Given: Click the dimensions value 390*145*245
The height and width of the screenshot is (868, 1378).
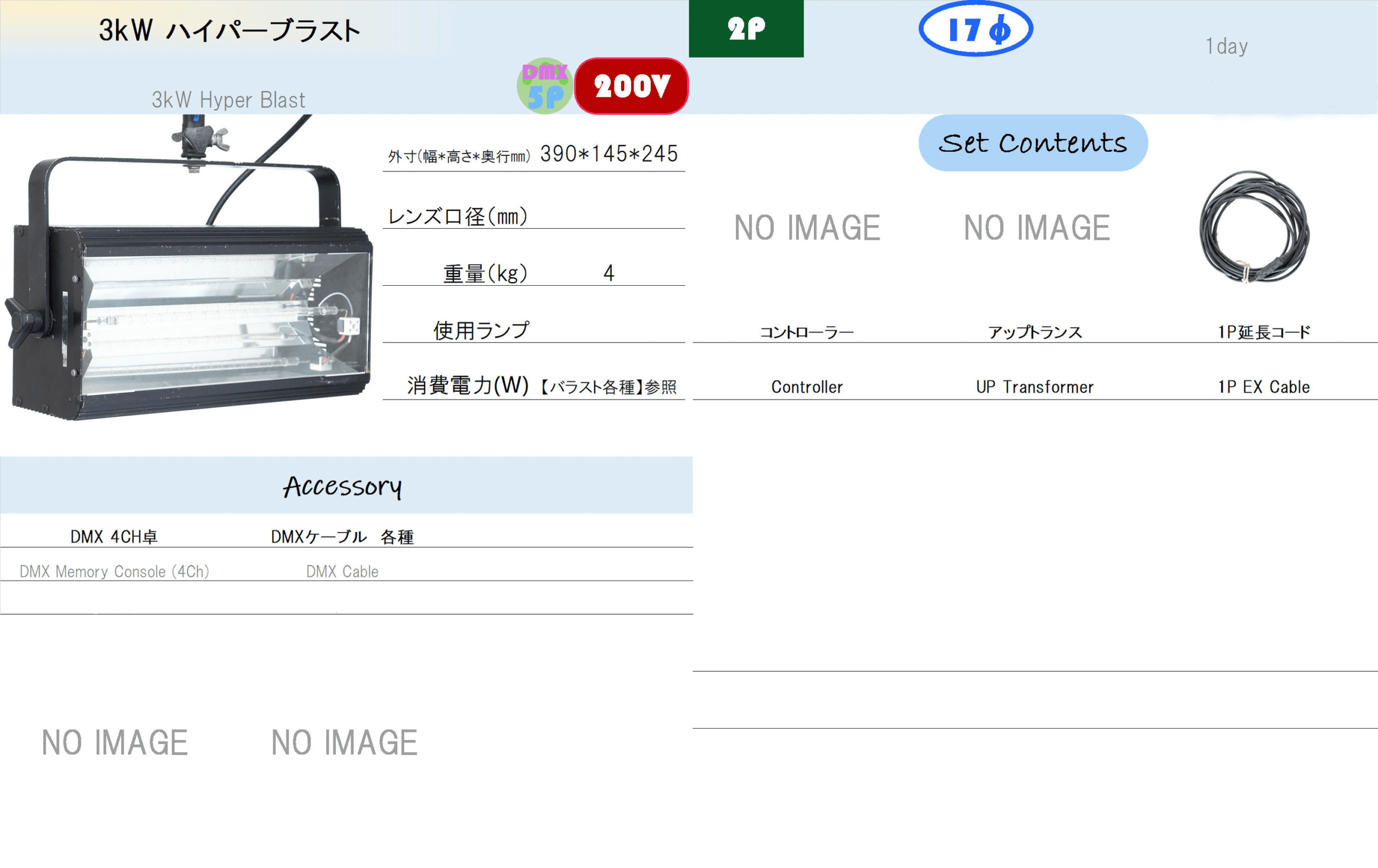Looking at the screenshot, I should coord(608,154).
